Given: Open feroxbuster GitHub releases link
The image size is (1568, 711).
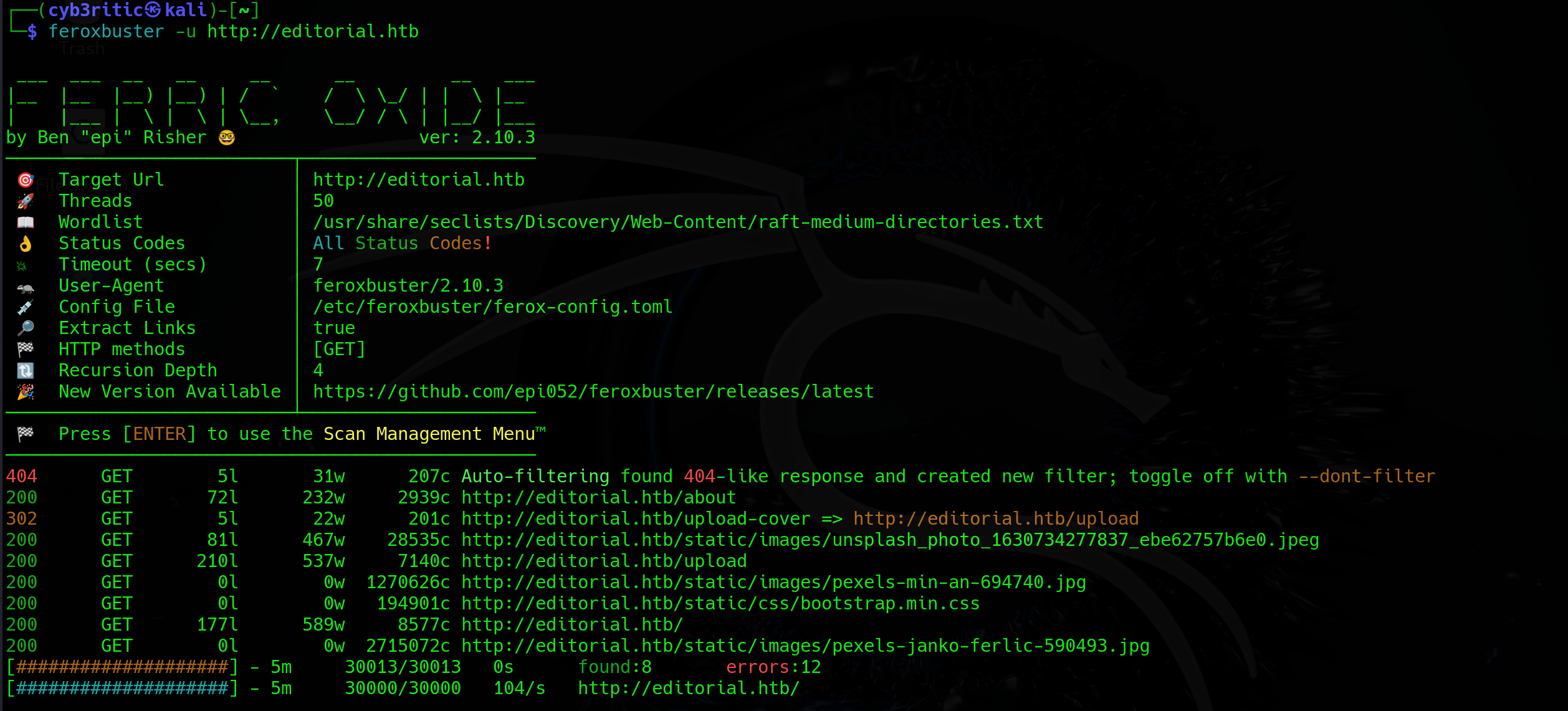Looking at the screenshot, I should point(591,391).
